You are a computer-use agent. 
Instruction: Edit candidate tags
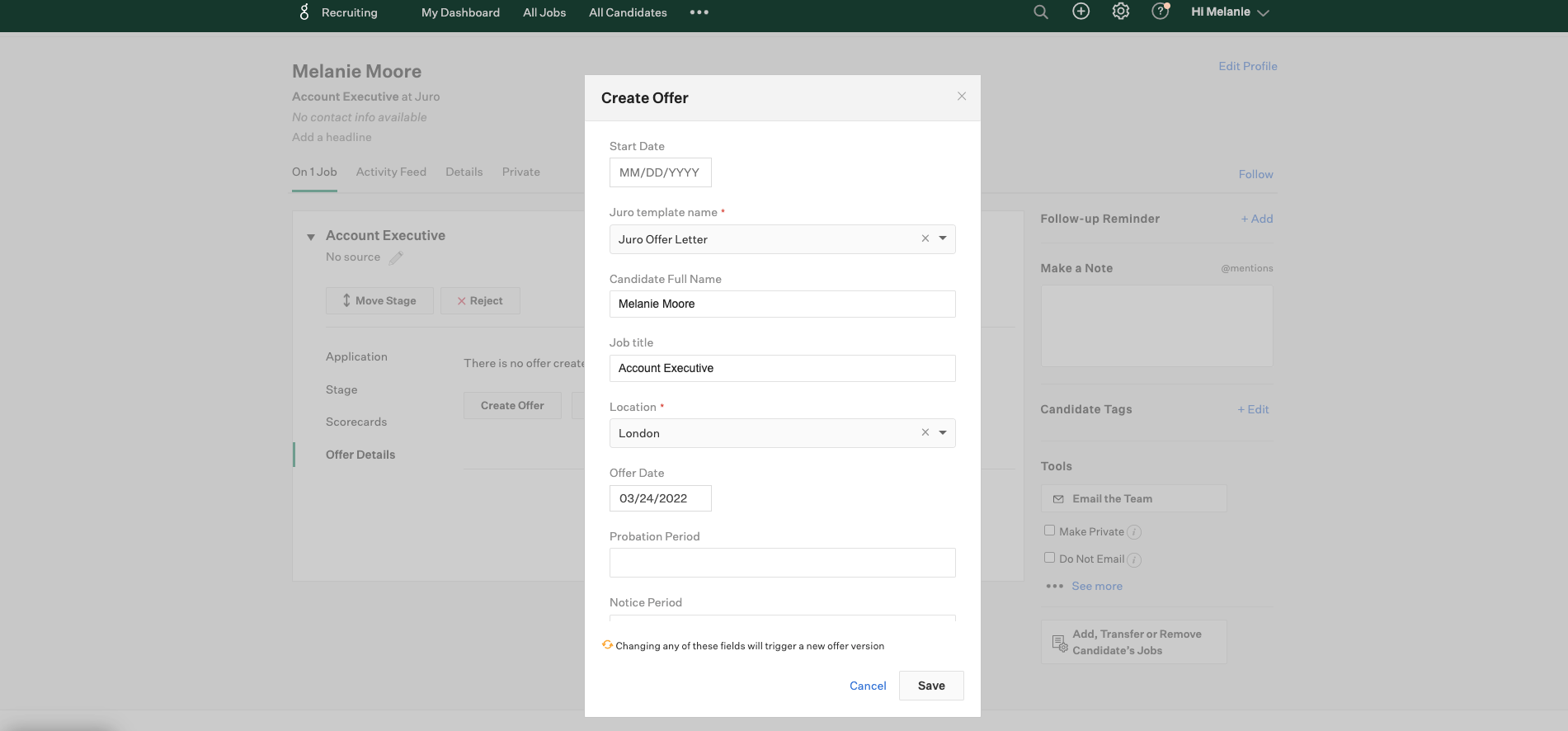[x=1253, y=409]
